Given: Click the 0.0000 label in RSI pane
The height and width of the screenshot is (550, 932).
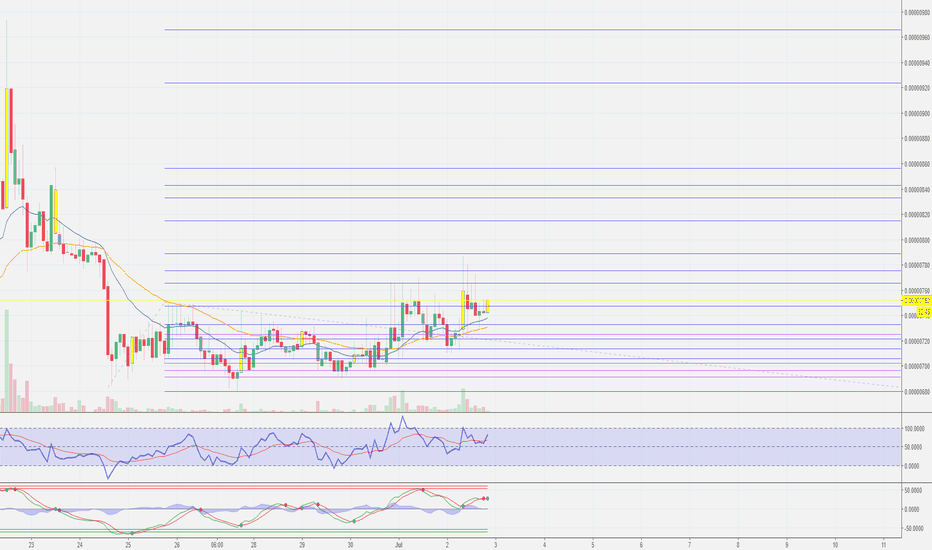Looking at the screenshot, I should coord(913,466).
